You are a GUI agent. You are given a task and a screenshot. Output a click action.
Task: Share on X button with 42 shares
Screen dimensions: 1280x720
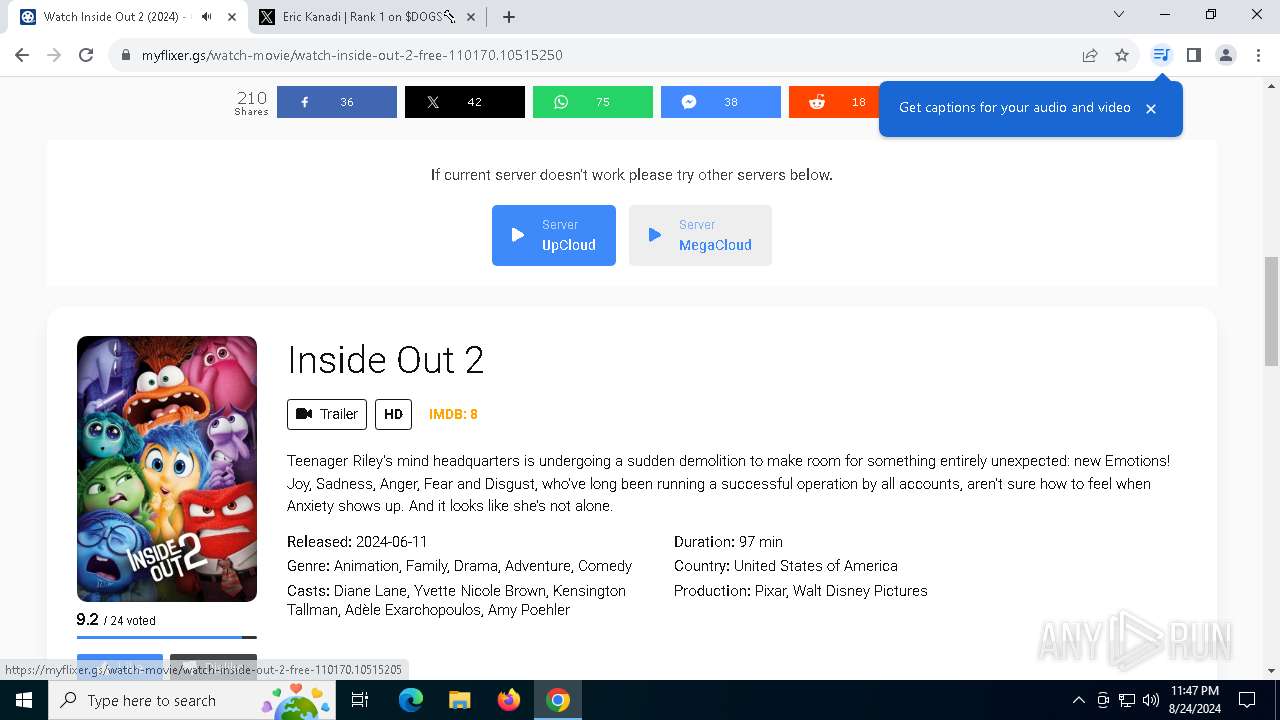point(465,102)
